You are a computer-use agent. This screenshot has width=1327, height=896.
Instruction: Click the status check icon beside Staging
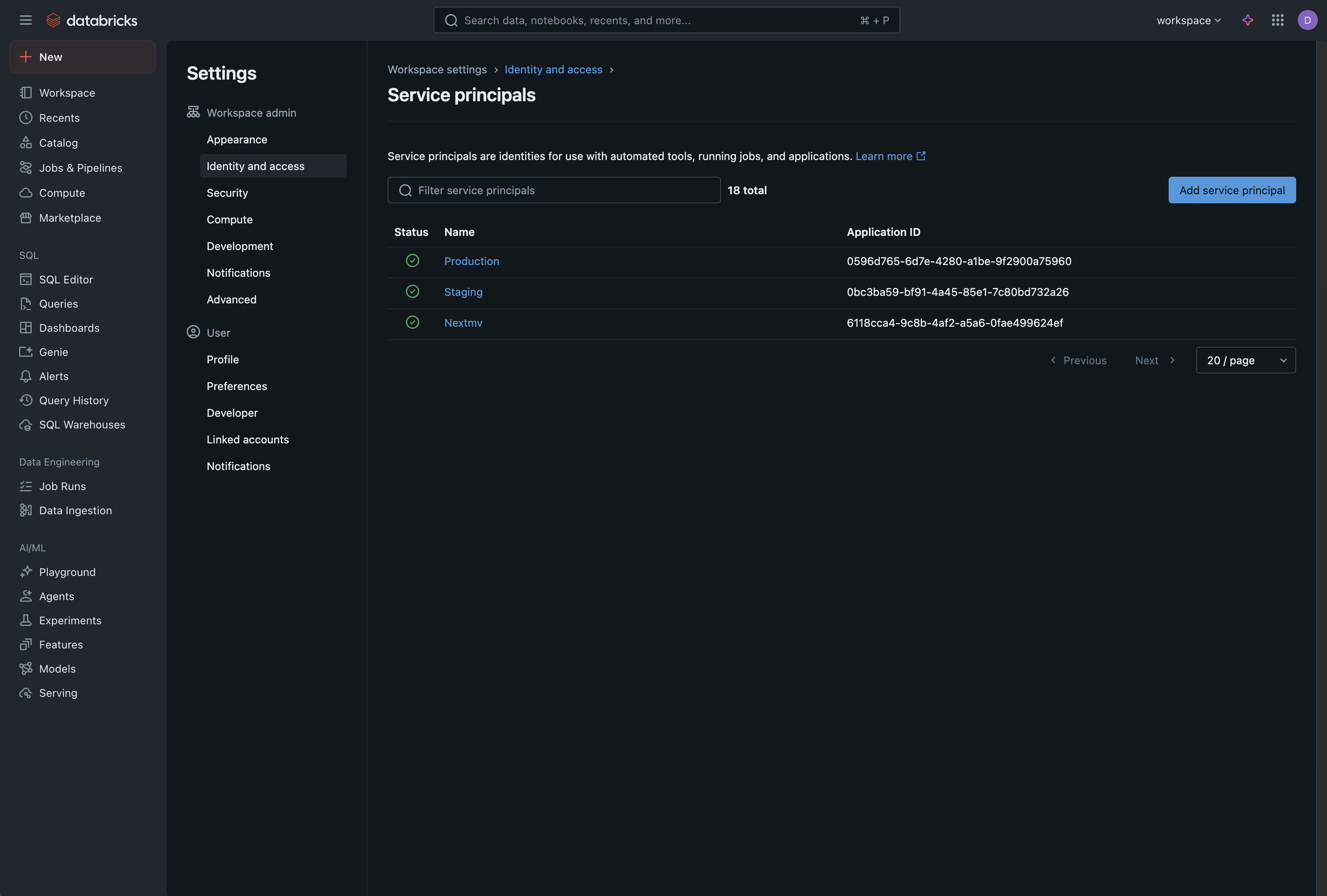pos(413,291)
